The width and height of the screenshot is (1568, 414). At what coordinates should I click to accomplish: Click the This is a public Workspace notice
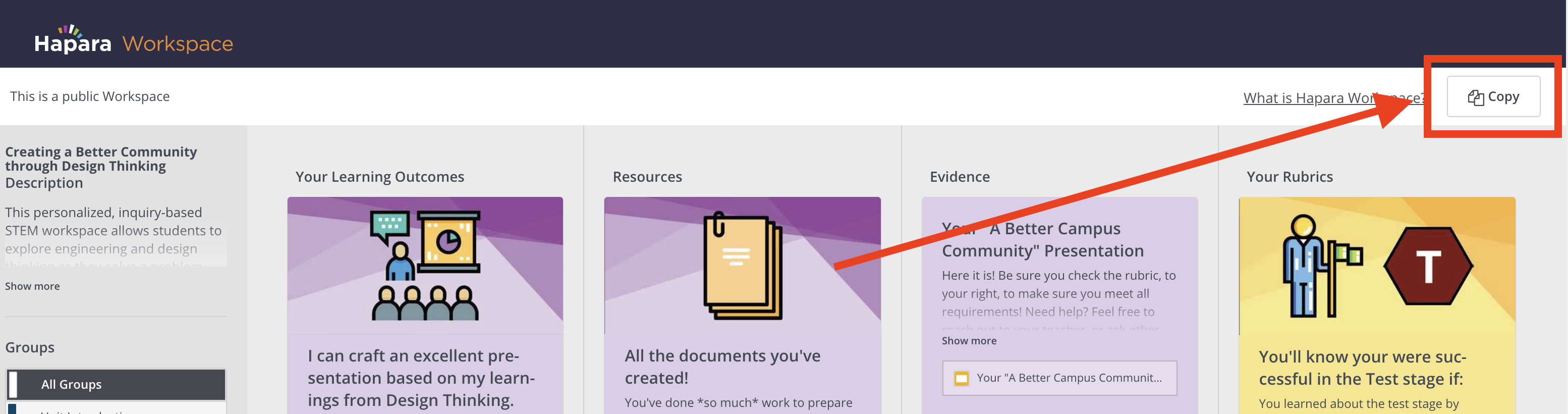(89, 96)
